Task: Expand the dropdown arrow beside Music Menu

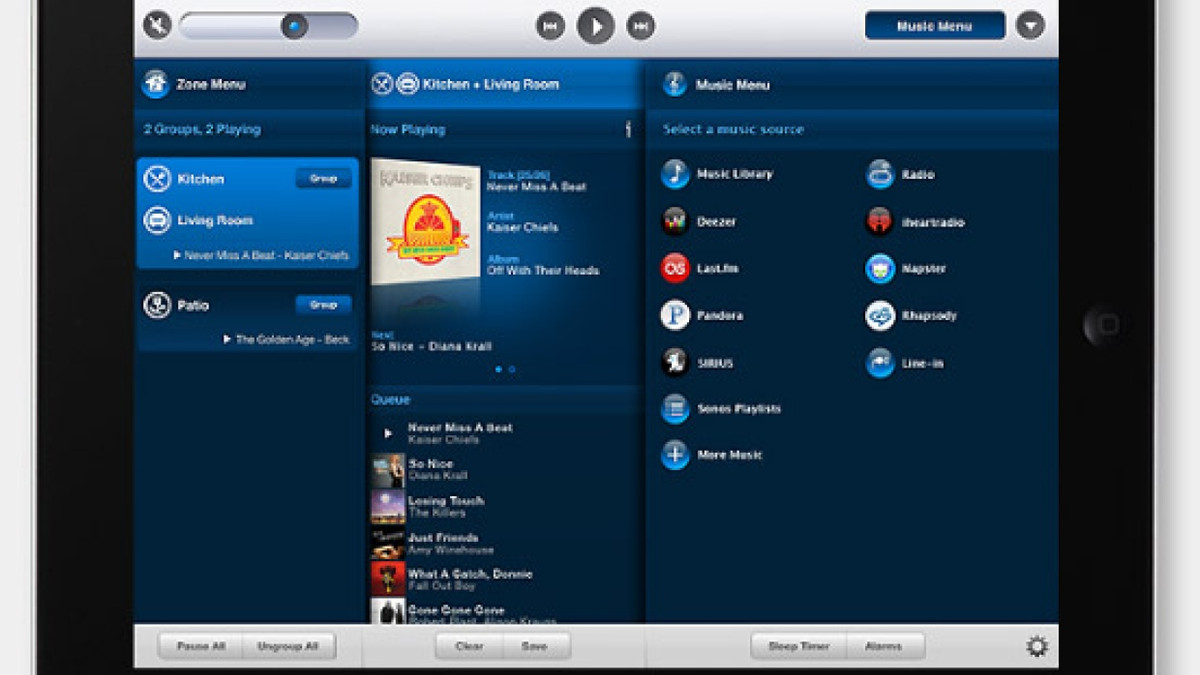Action: coord(1030,26)
